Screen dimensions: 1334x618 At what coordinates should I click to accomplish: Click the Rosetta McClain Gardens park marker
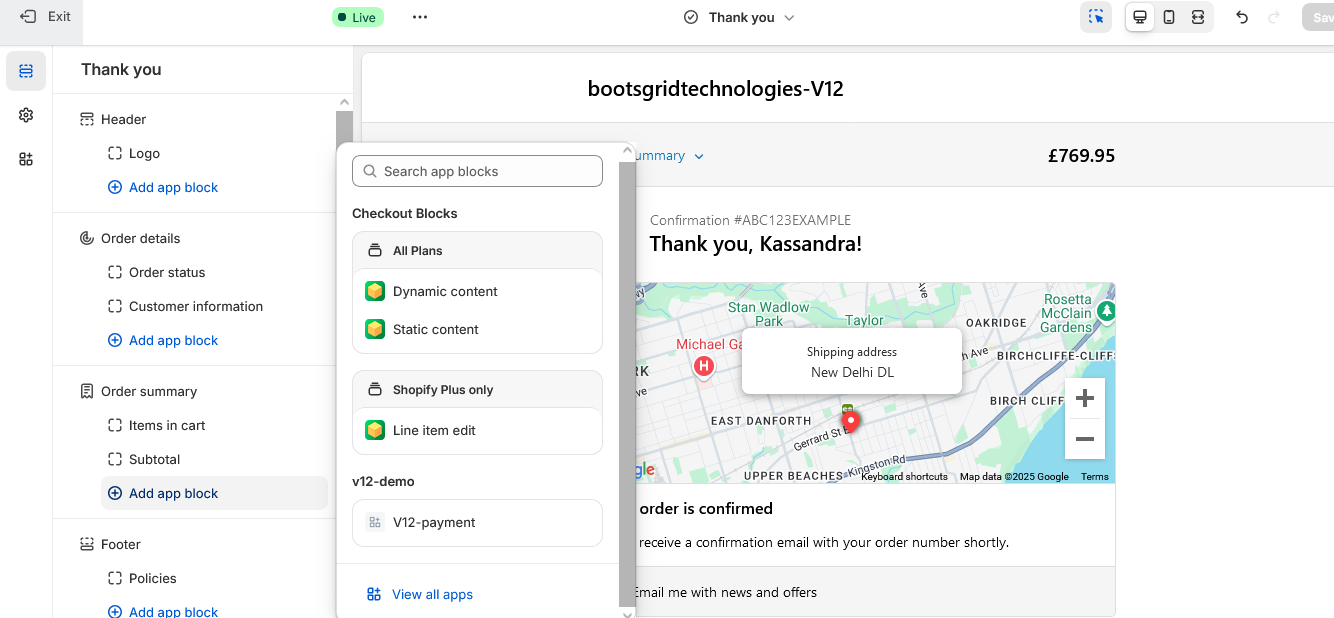[x=1106, y=311]
